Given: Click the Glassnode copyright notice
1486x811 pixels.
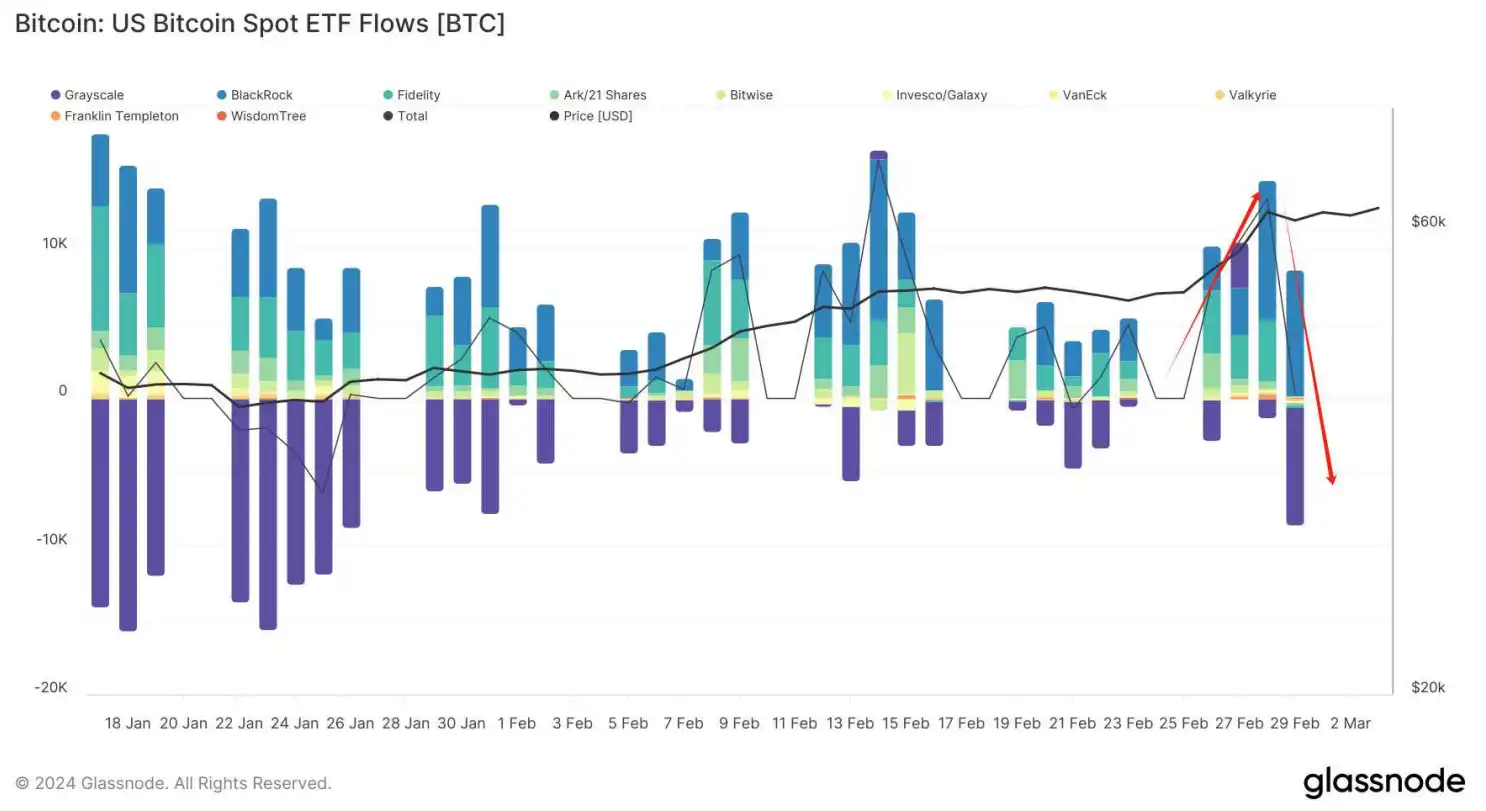Looking at the screenshot, I should (x=174, y=783).
